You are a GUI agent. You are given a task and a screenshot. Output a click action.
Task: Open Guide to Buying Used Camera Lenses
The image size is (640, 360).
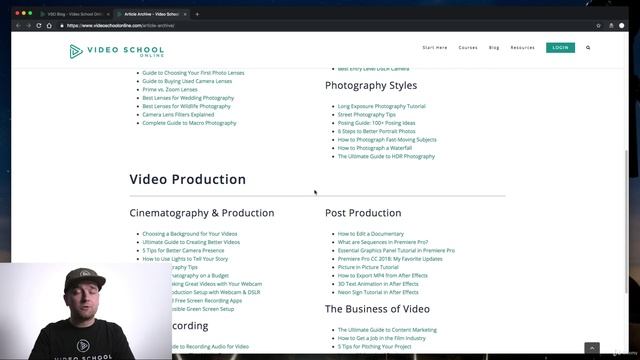pos(187,81)
